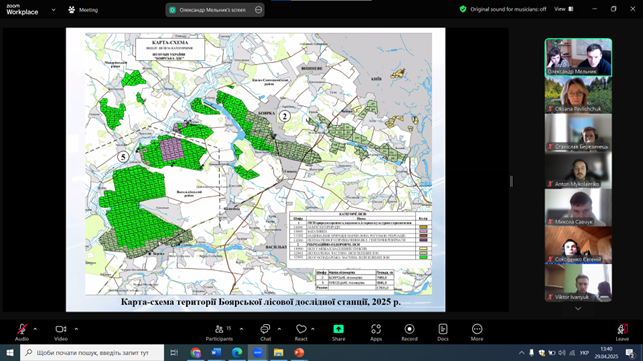Image resolution: width=643 pixels, height=361 pixels.
Task: Toggle camera with the Video button
Action: tap(61, 332)
